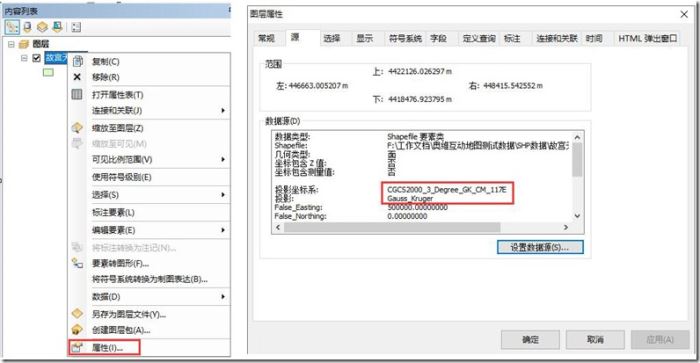Collapse the 图层 data frame node
This screenshot has height=363, width=700.
tap(11, 44)
